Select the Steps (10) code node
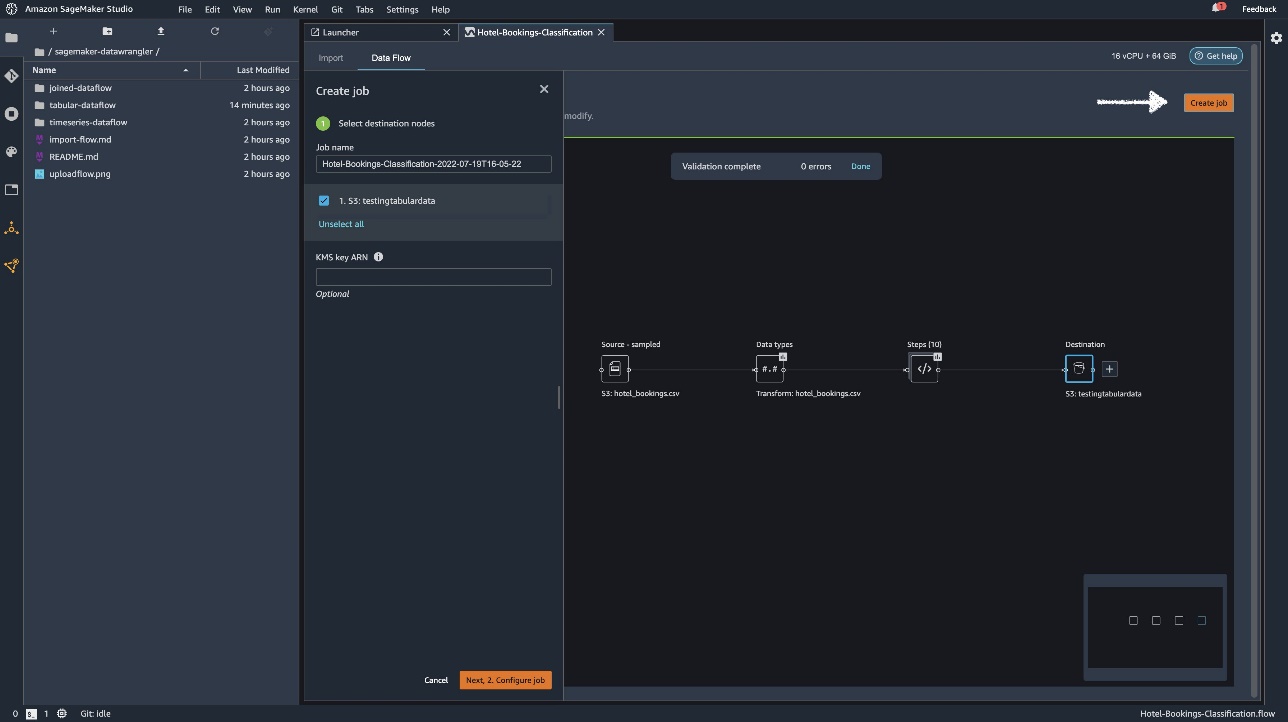Viewport: 1288px width, 722px height. click(924, 369)
